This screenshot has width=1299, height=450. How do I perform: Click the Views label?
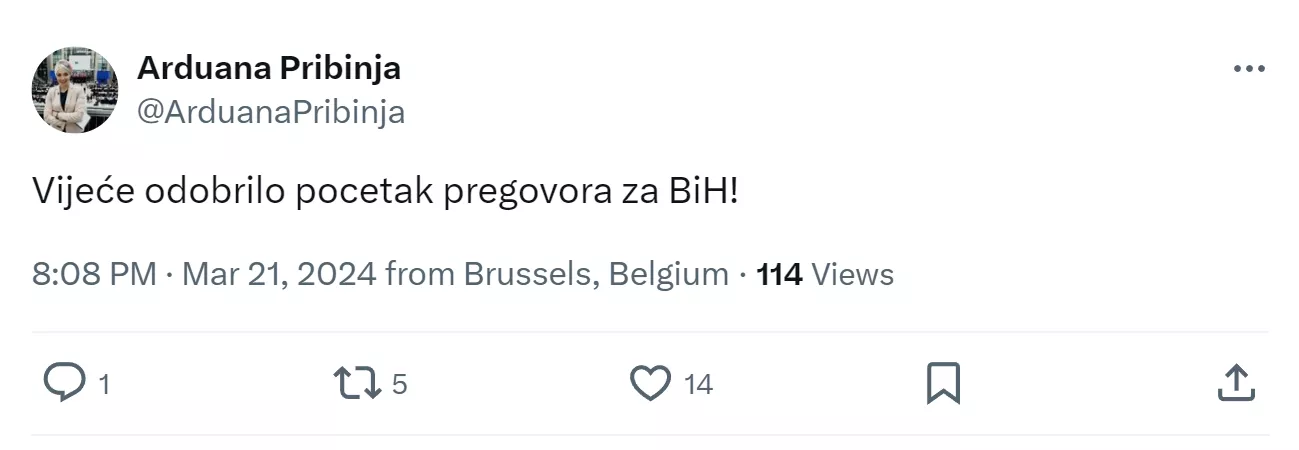[852, 274]
